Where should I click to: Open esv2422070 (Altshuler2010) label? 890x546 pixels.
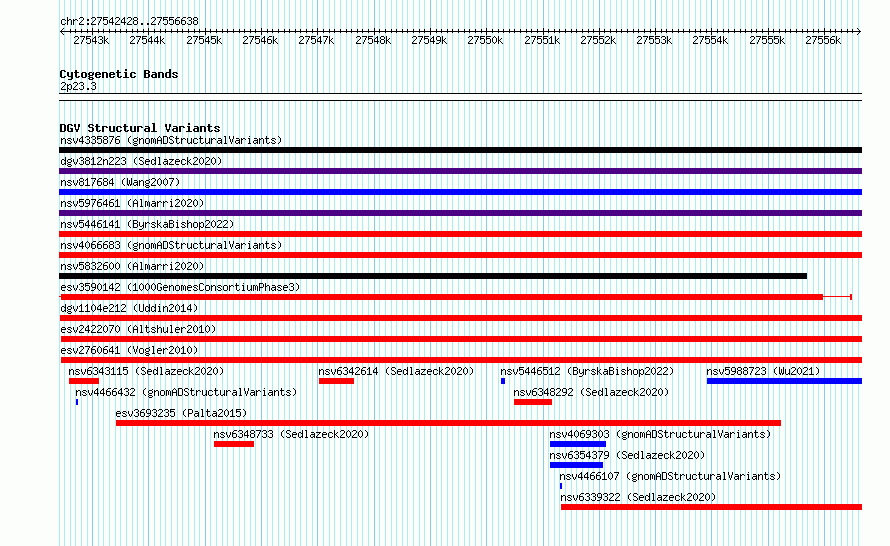(138, 329)
